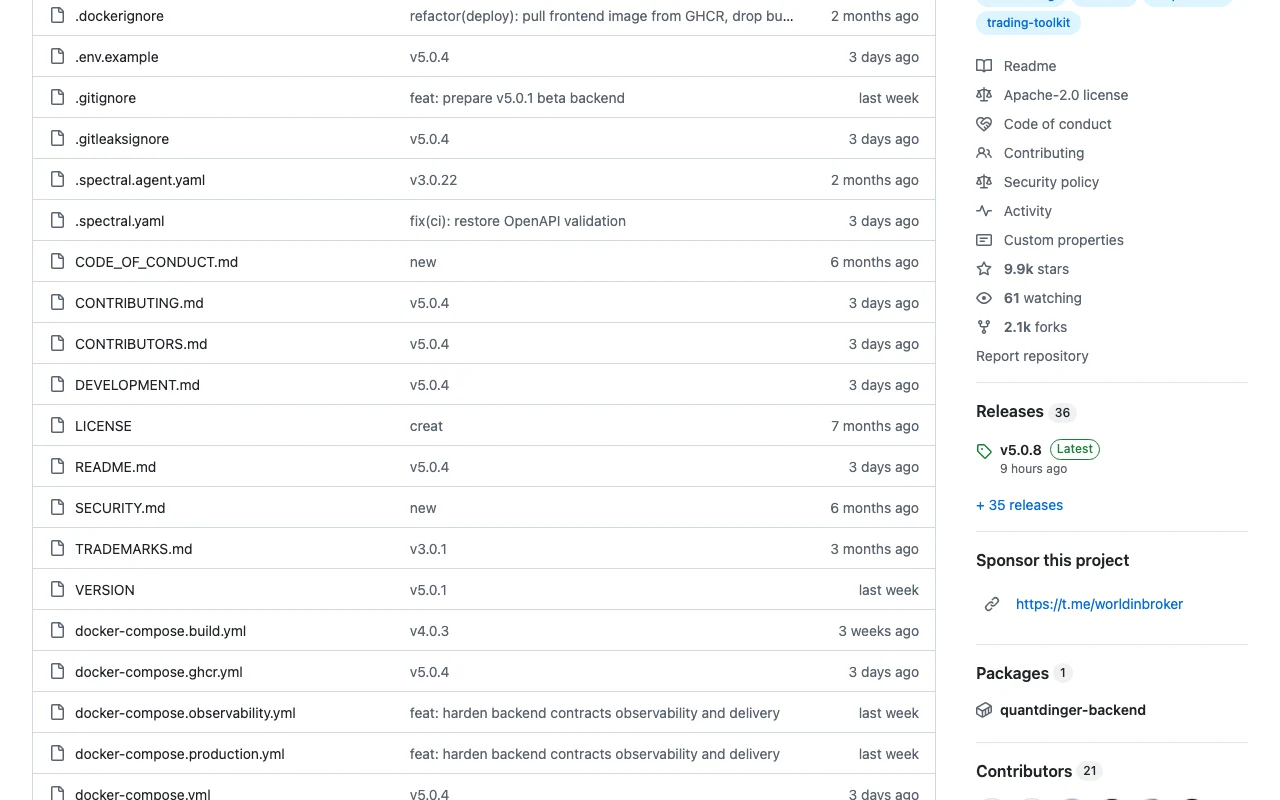This screenshot has height=800, width=1280.
Task: Open 'feat: prepare v5.0.1 beta backend' commit
Action: [x=517, y=98]
